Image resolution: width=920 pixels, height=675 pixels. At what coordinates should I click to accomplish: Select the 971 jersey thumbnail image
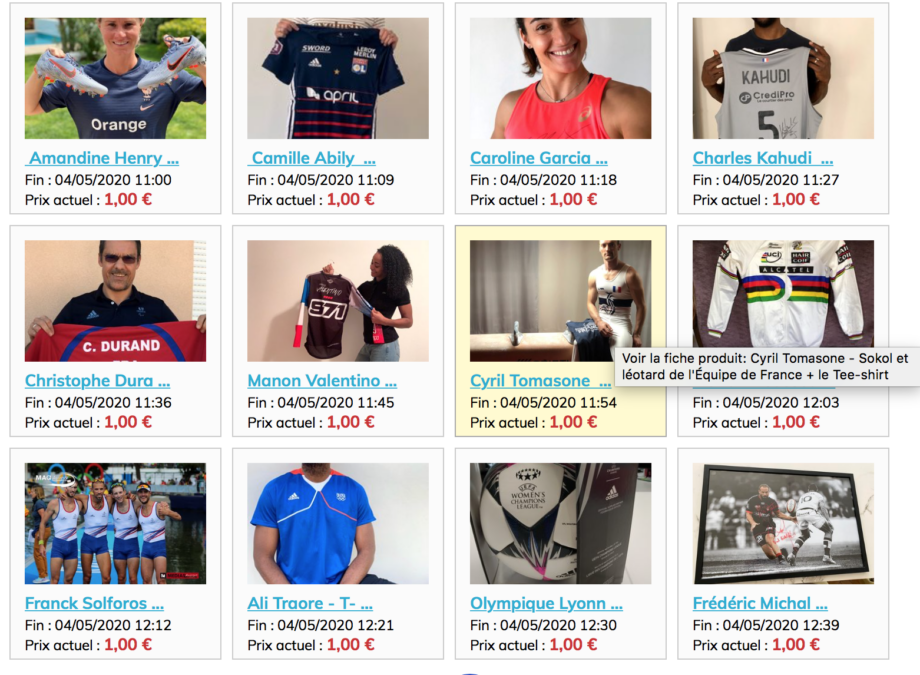coord(338,301)
